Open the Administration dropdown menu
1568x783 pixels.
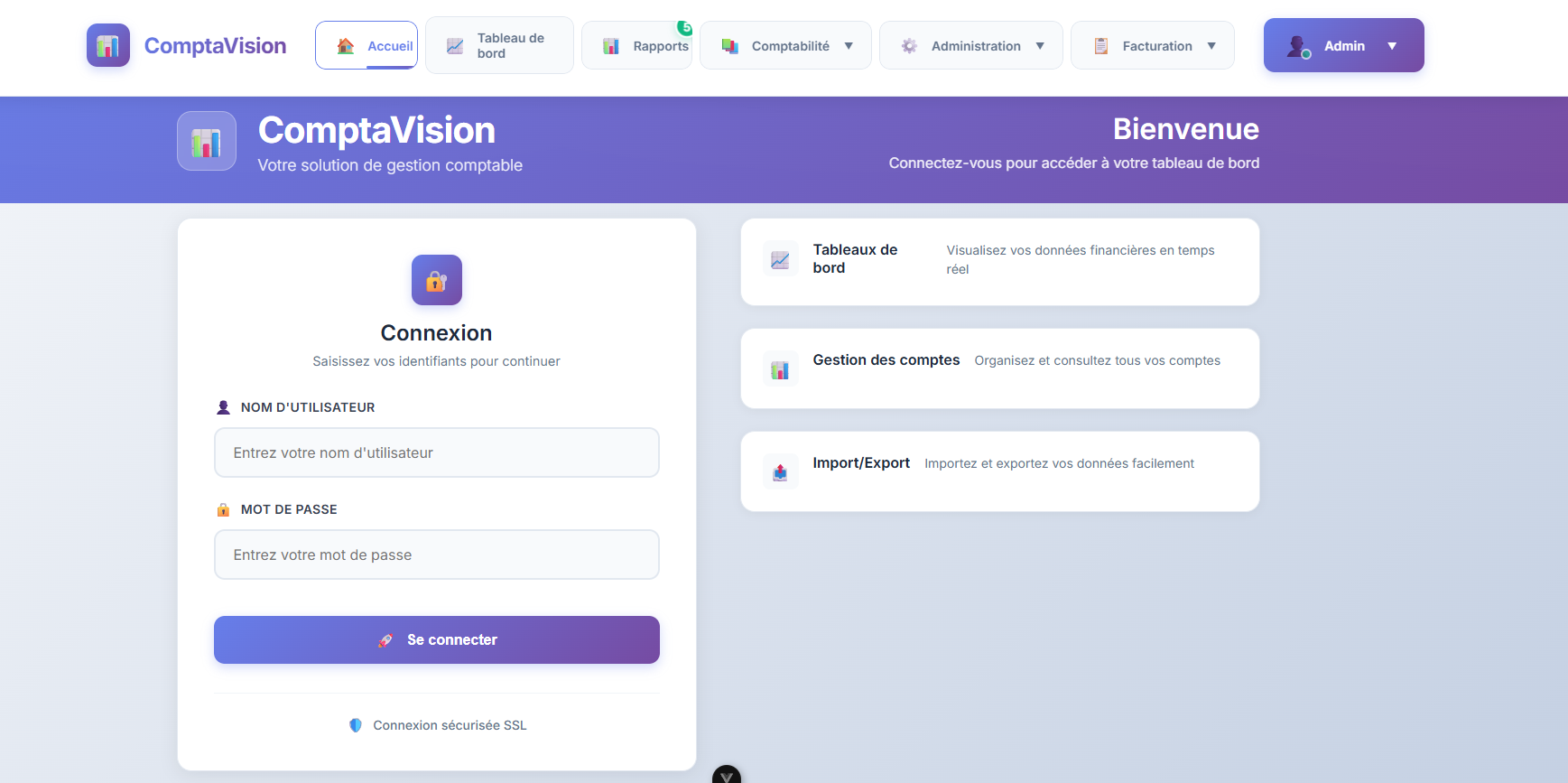[1039, 46]
